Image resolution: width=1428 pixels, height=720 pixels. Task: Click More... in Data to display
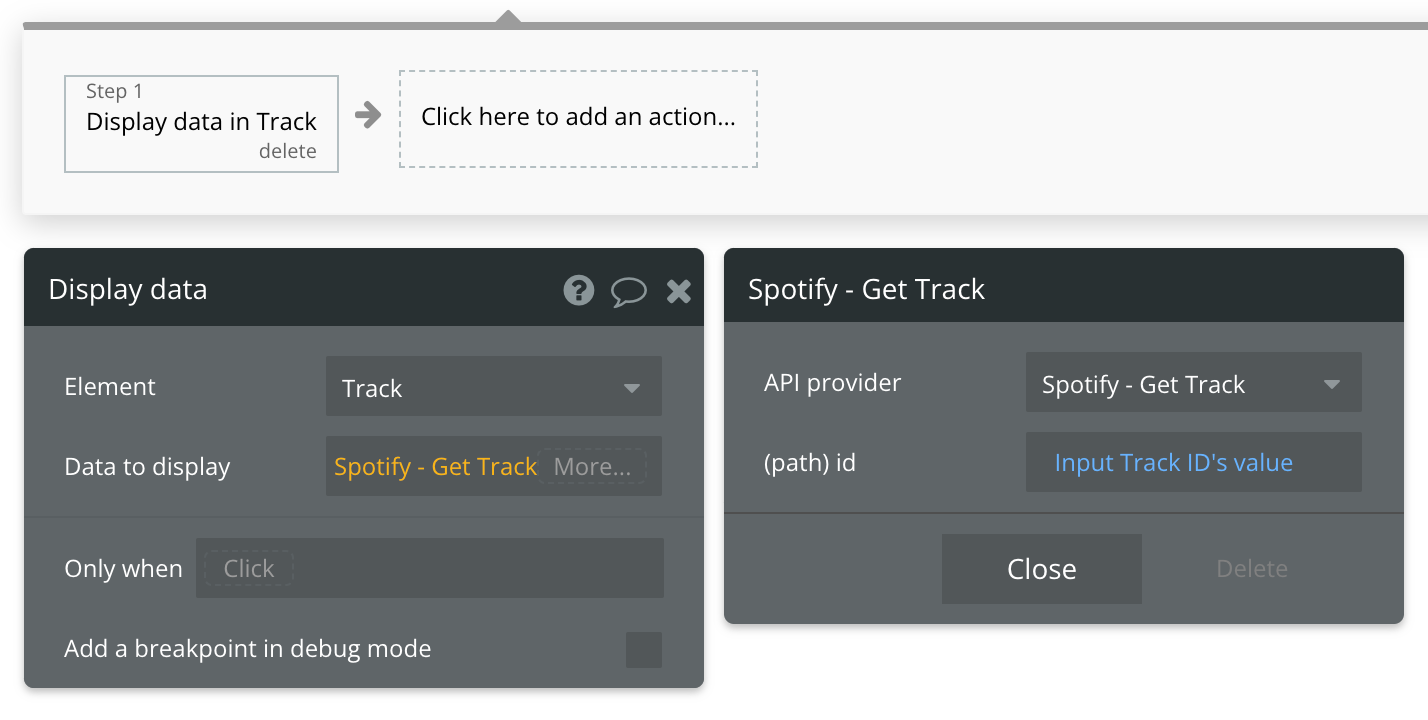pyautogui.click(x=592, y=466)
